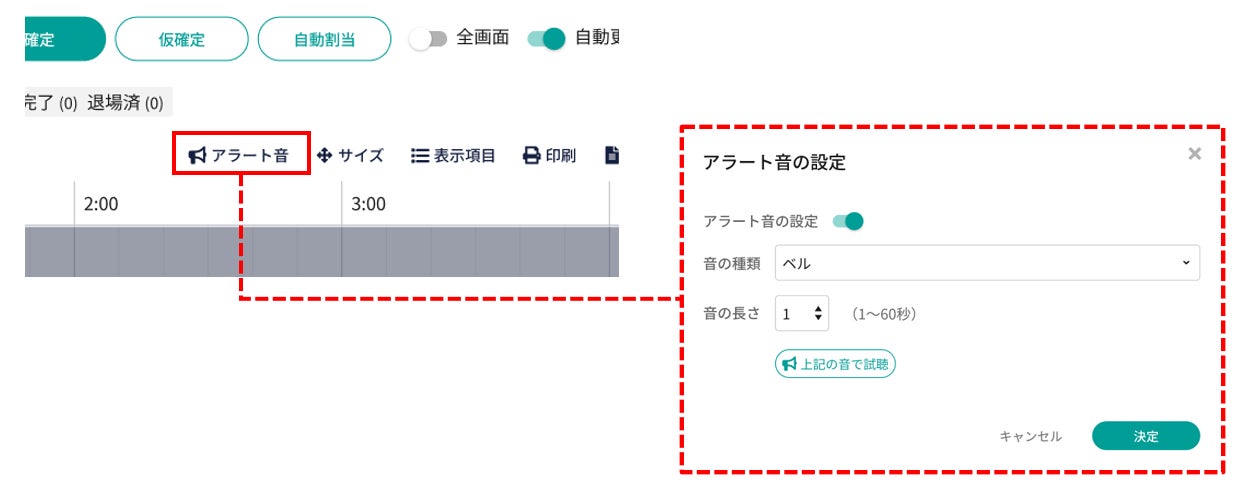The width and height of the screenshot is (1255, 487).
Task: Open the 音の種類 dropdown showing ベル
Action: click(987, 263)
